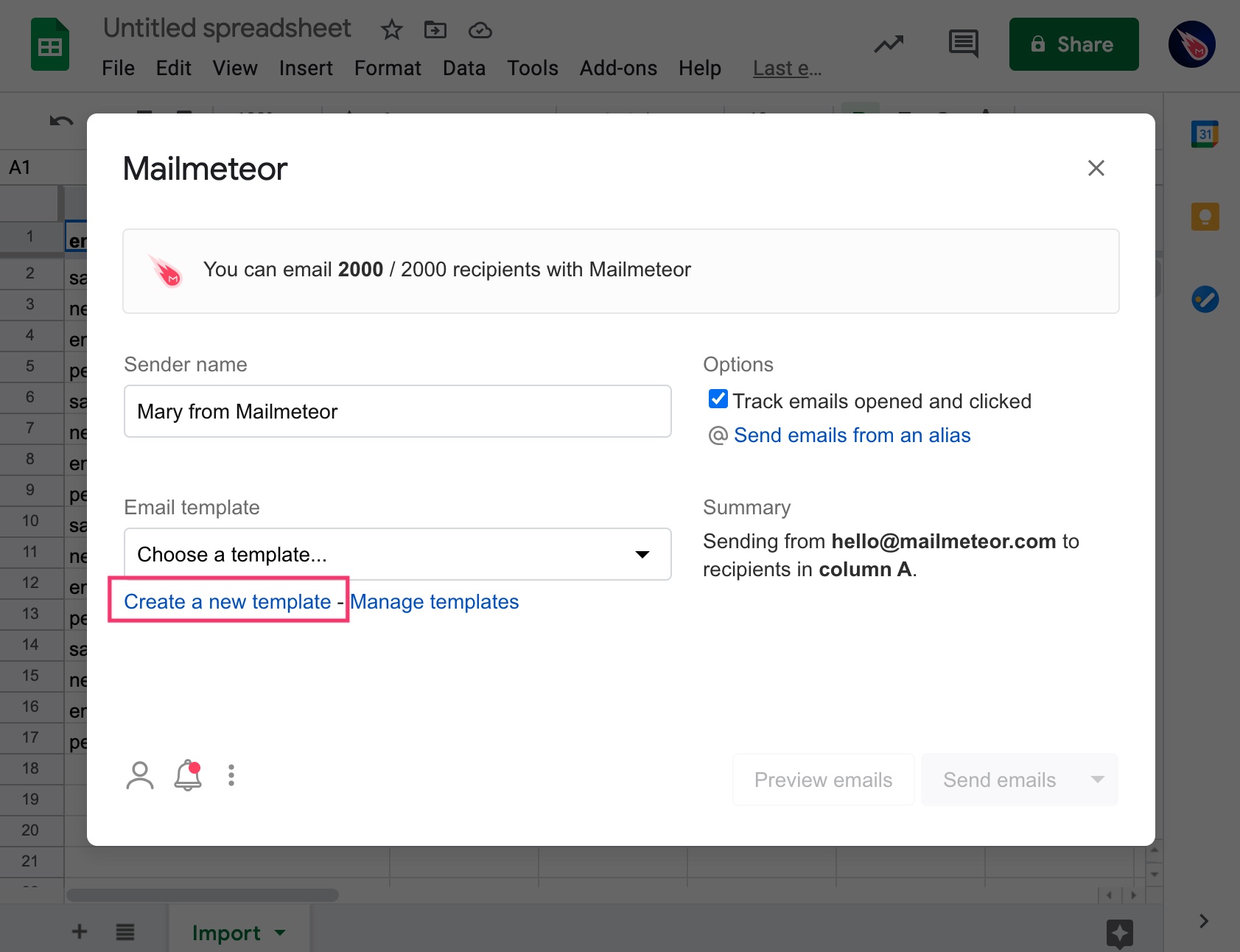
Task: Click the Share button
Action: (1073, 44)
